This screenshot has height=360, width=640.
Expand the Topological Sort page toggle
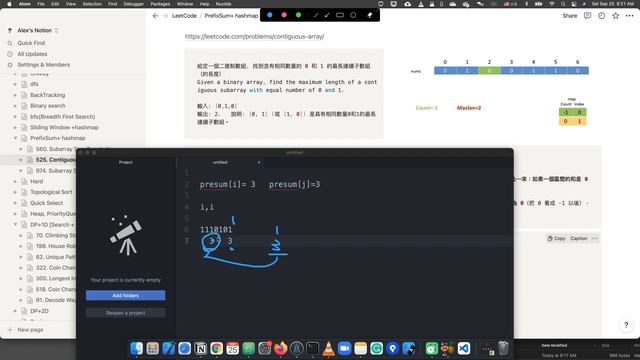click(x=16, y=192)
